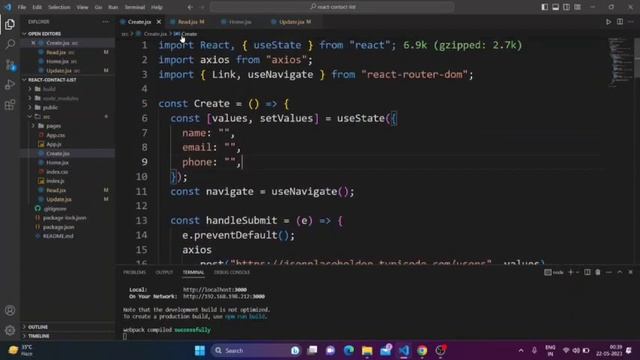The image size is (640, 360).
Task: Open the localhost:3000 link in terminal
Action: [x=215, y=289]
